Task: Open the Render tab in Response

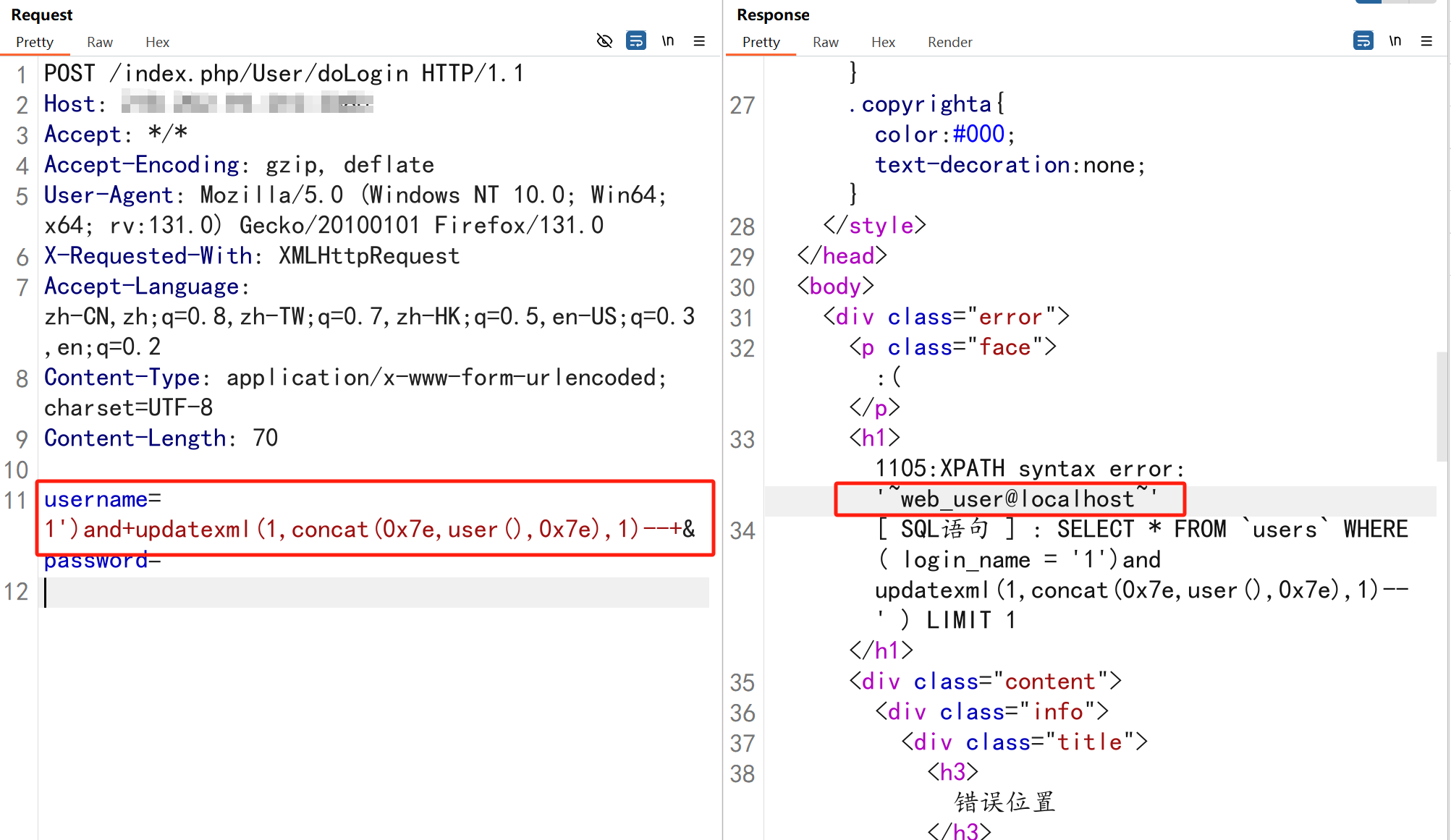Action: point(950,42)
